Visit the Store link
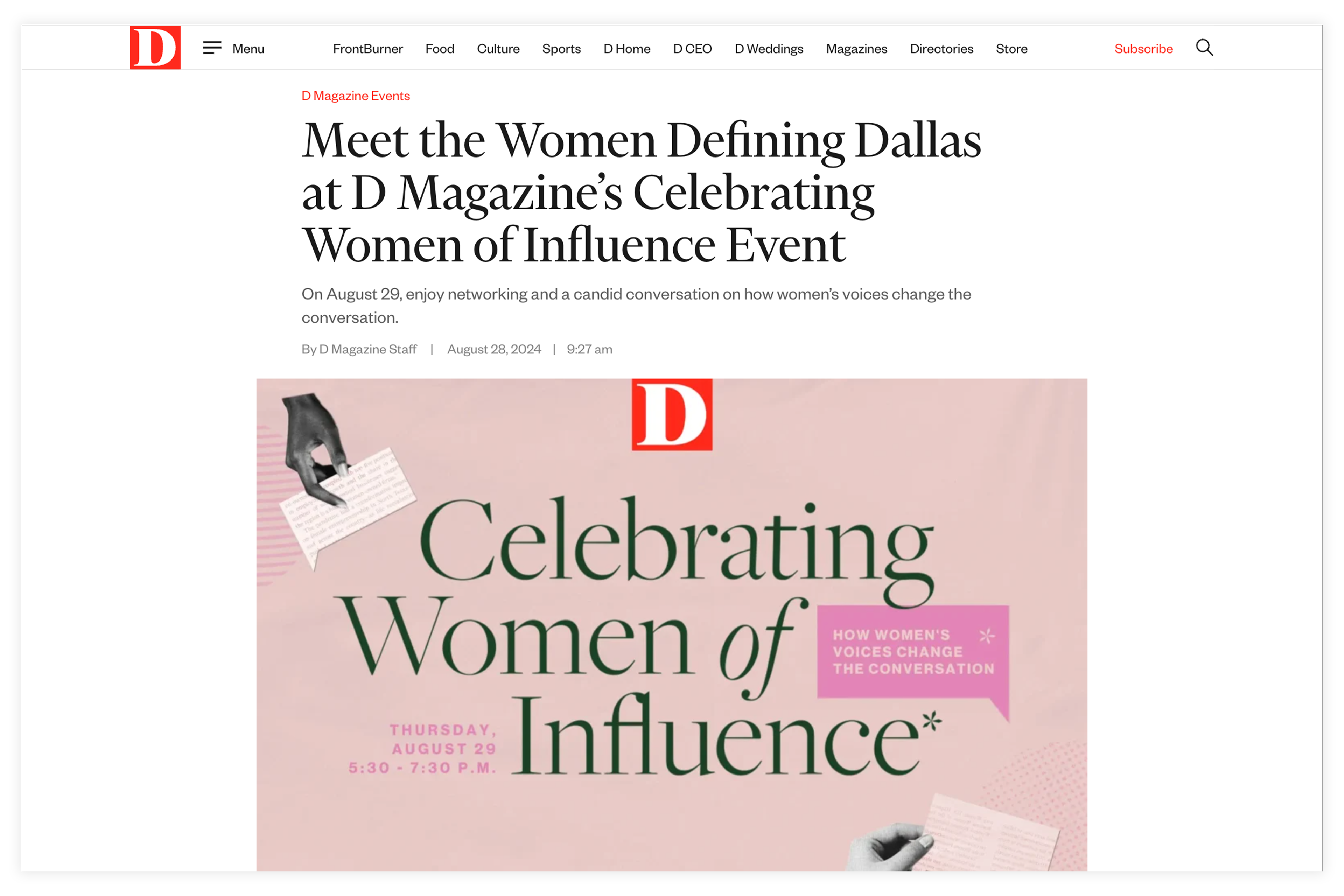This screenshot has height=896, width=1344. (1011, 49)
